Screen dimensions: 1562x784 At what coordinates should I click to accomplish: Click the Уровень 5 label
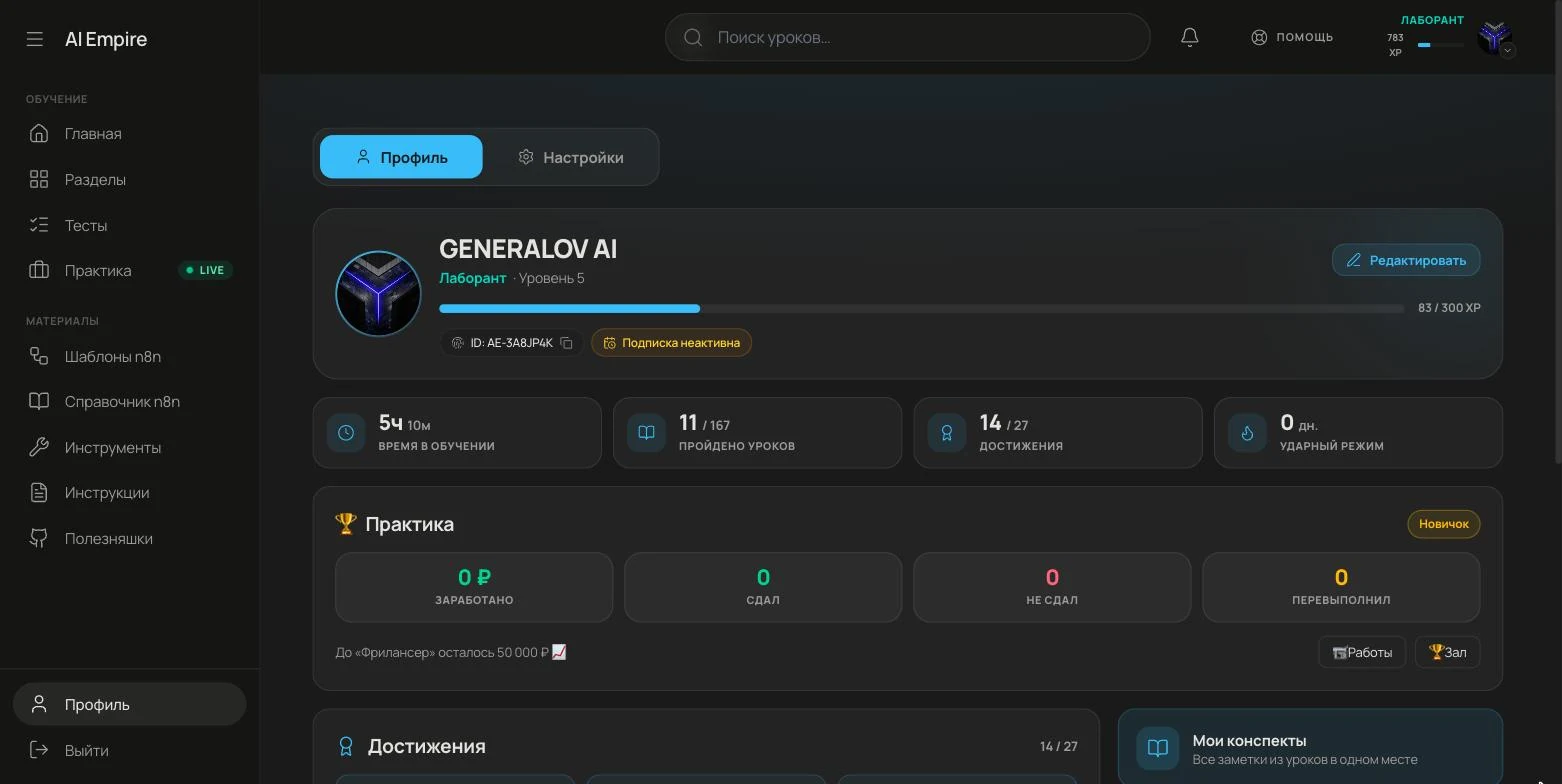point(551,278)
